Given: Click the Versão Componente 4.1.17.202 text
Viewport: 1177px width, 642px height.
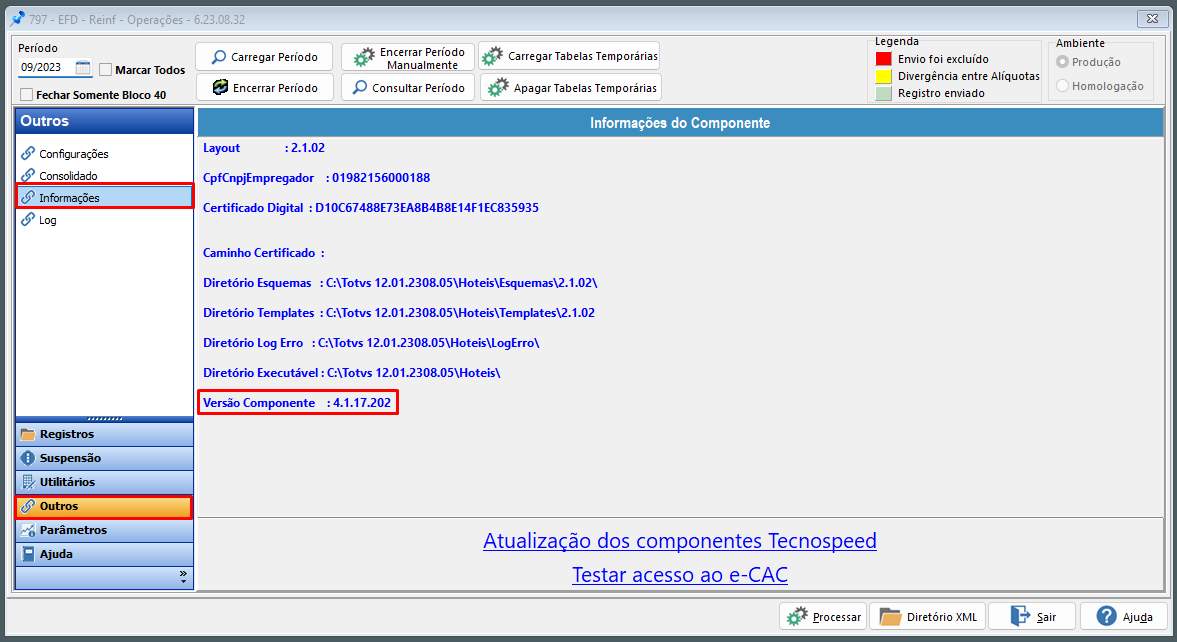Looking at the screenshot, I should [x=297, y=402].
